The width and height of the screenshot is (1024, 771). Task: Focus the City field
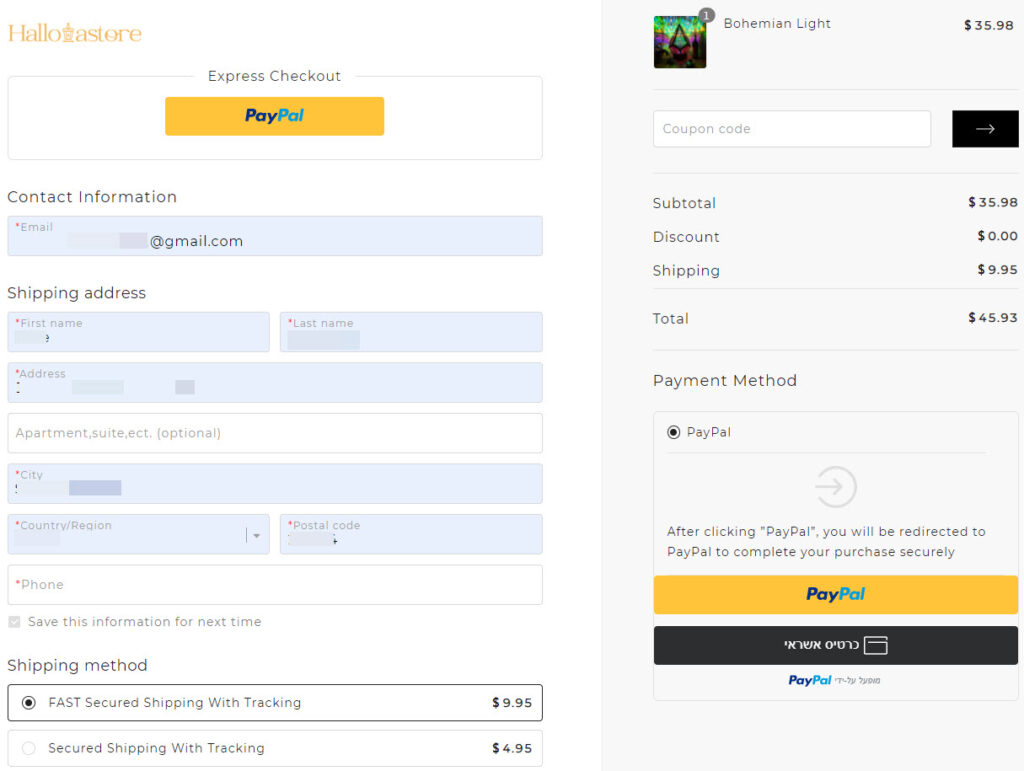(x=275, y=484)
